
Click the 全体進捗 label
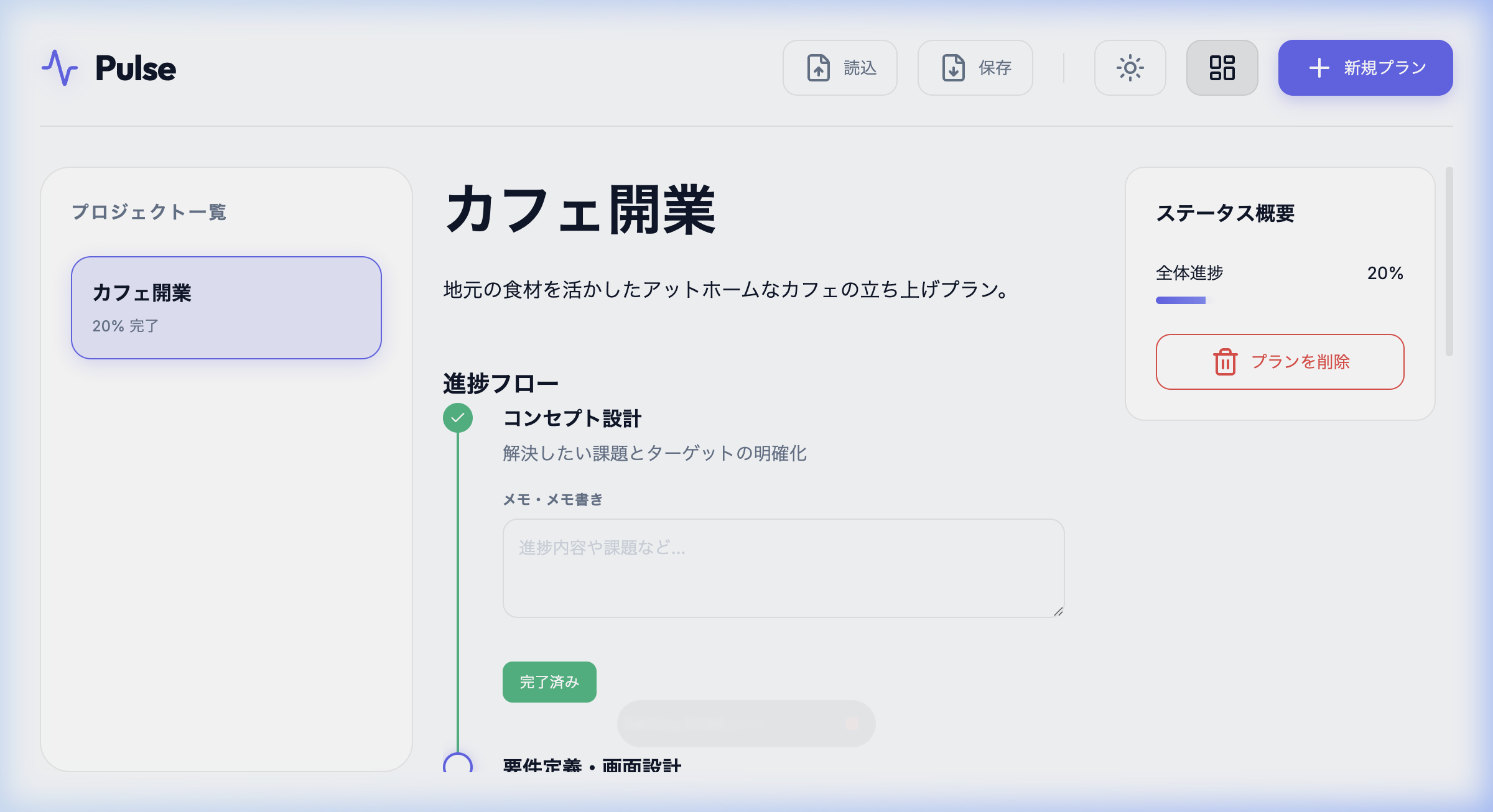[x=1189, y=273]
